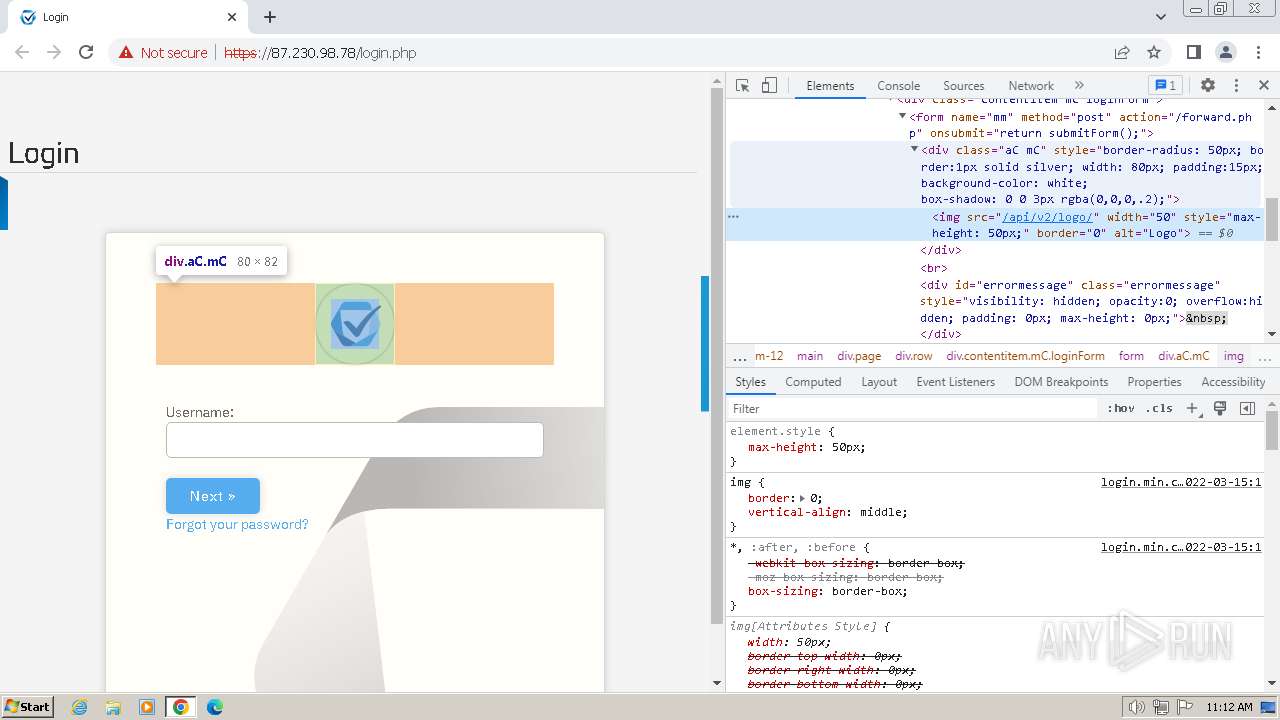Image resolution: width=1280 pixels, height=720 pixels.
Task: Click the browser back arrow
Action: pos(22,53)
